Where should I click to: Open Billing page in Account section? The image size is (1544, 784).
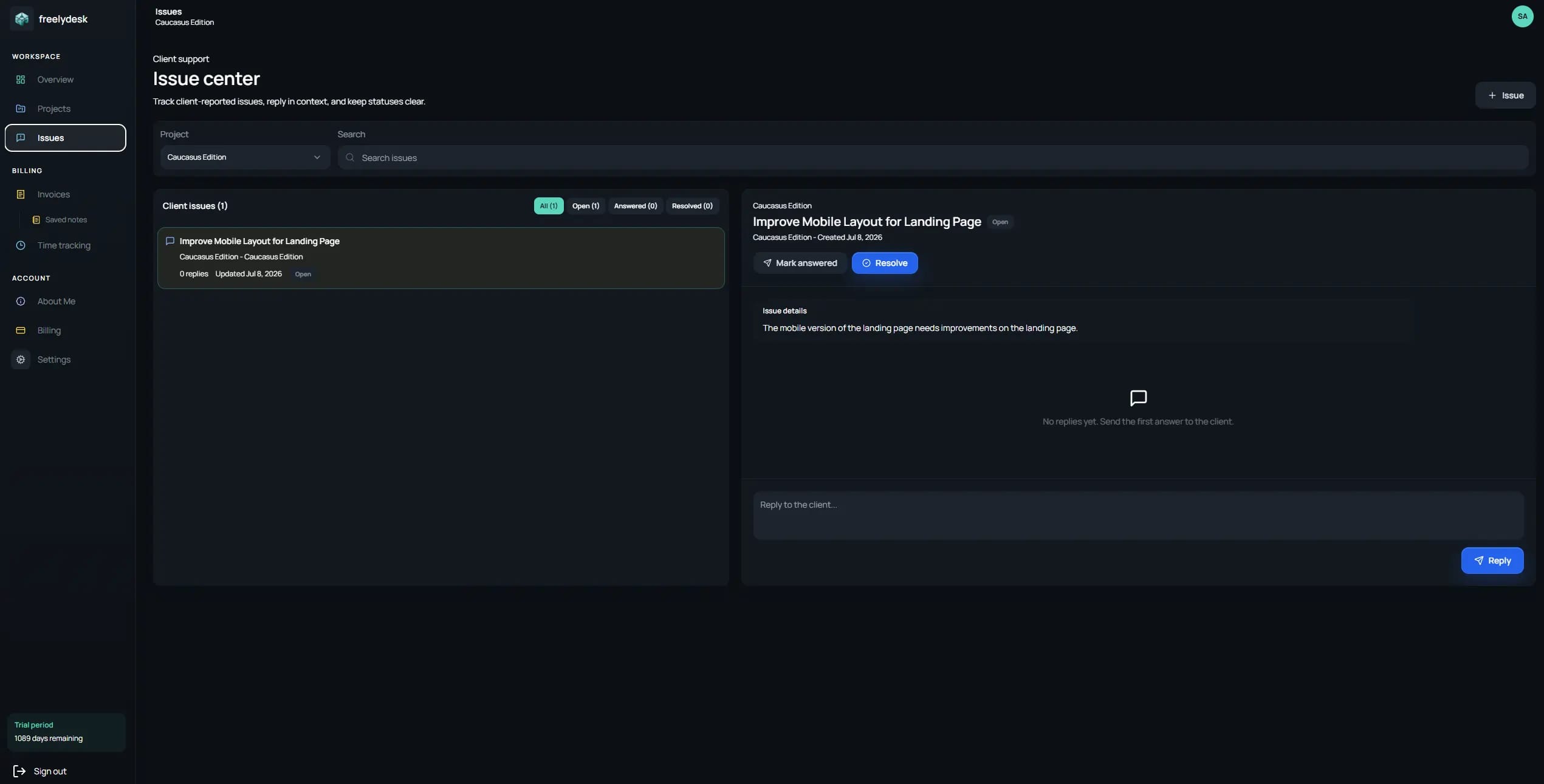point(65,330)
